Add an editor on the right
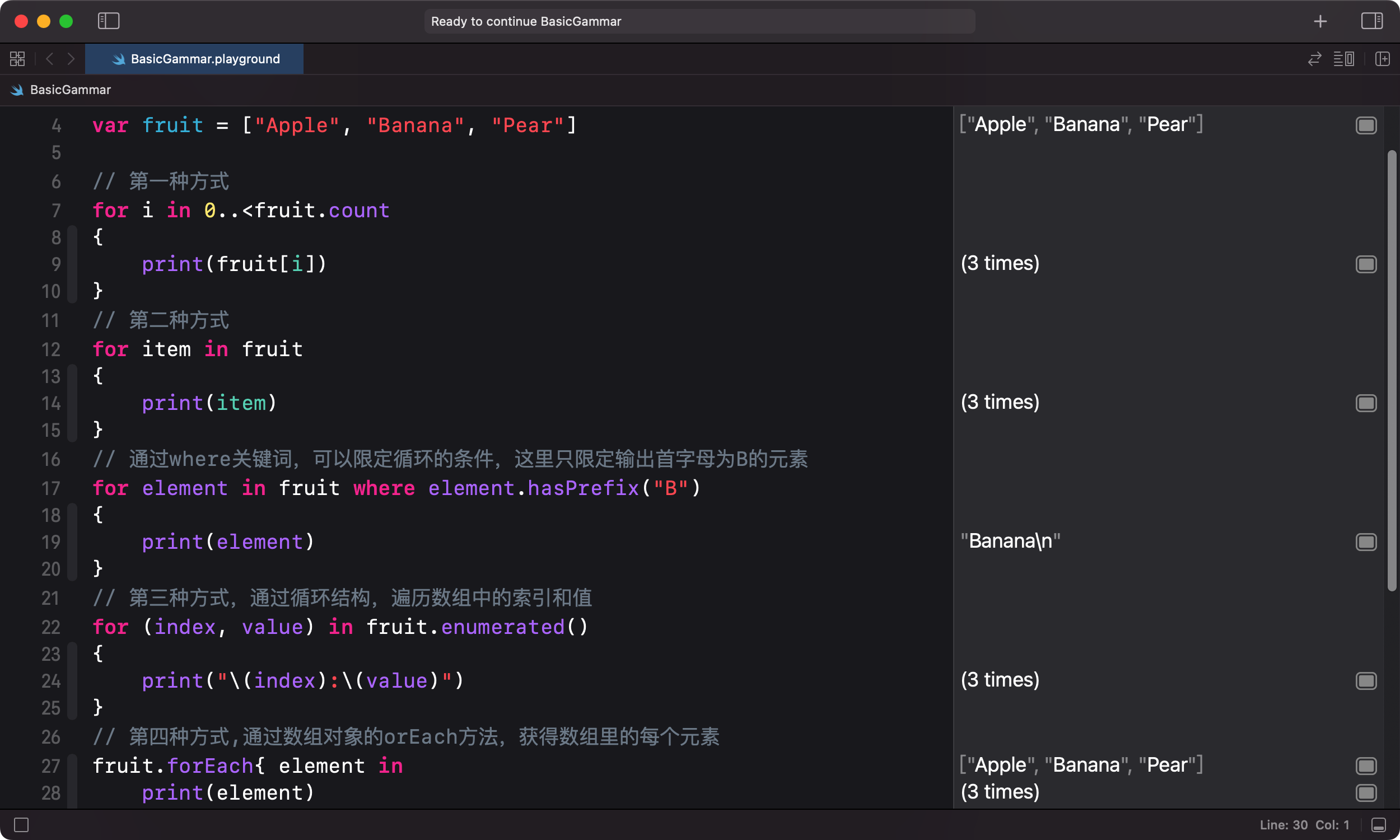This screenshot has height=840, width=1400. coord(1383,58)
